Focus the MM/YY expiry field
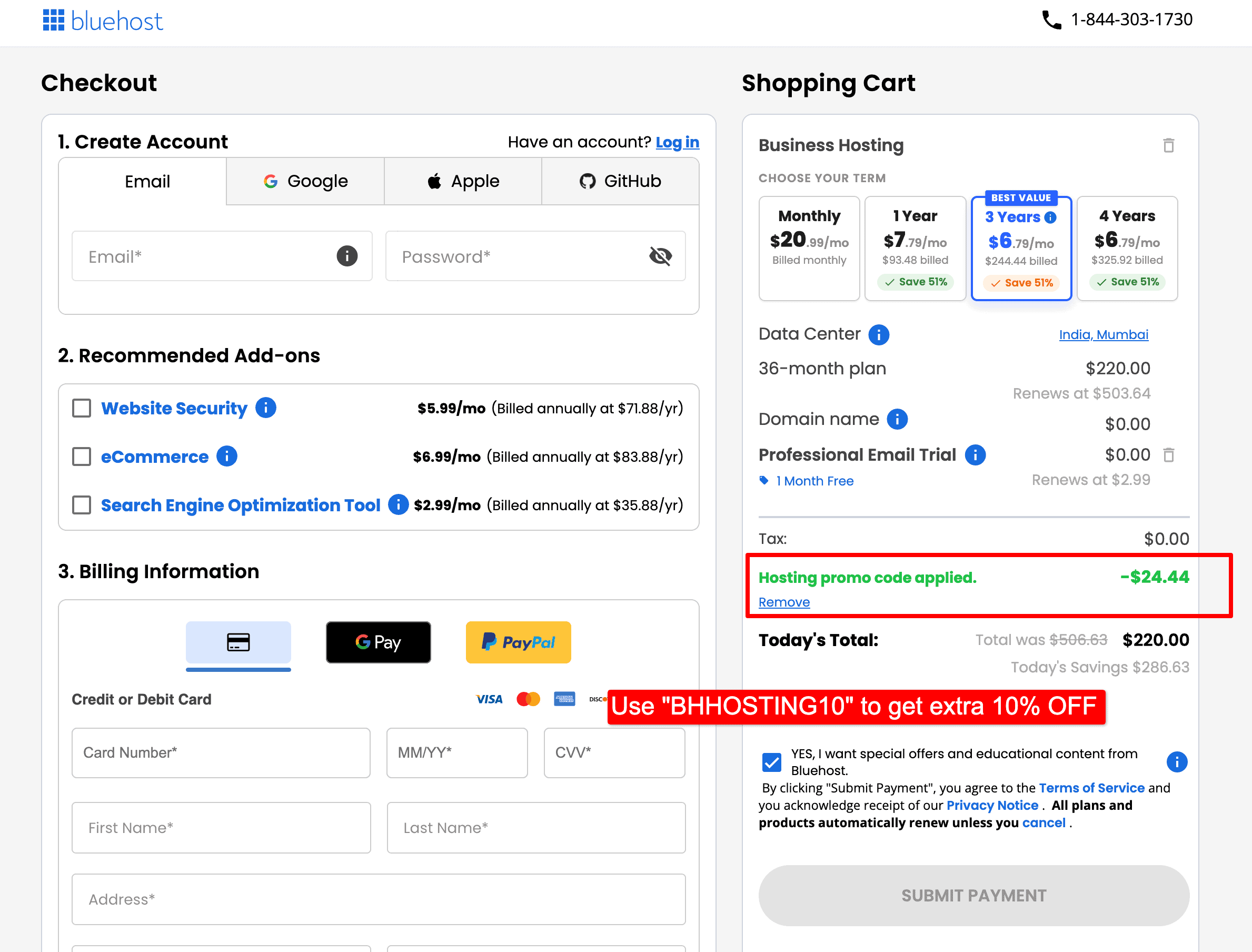 (457, 752)
